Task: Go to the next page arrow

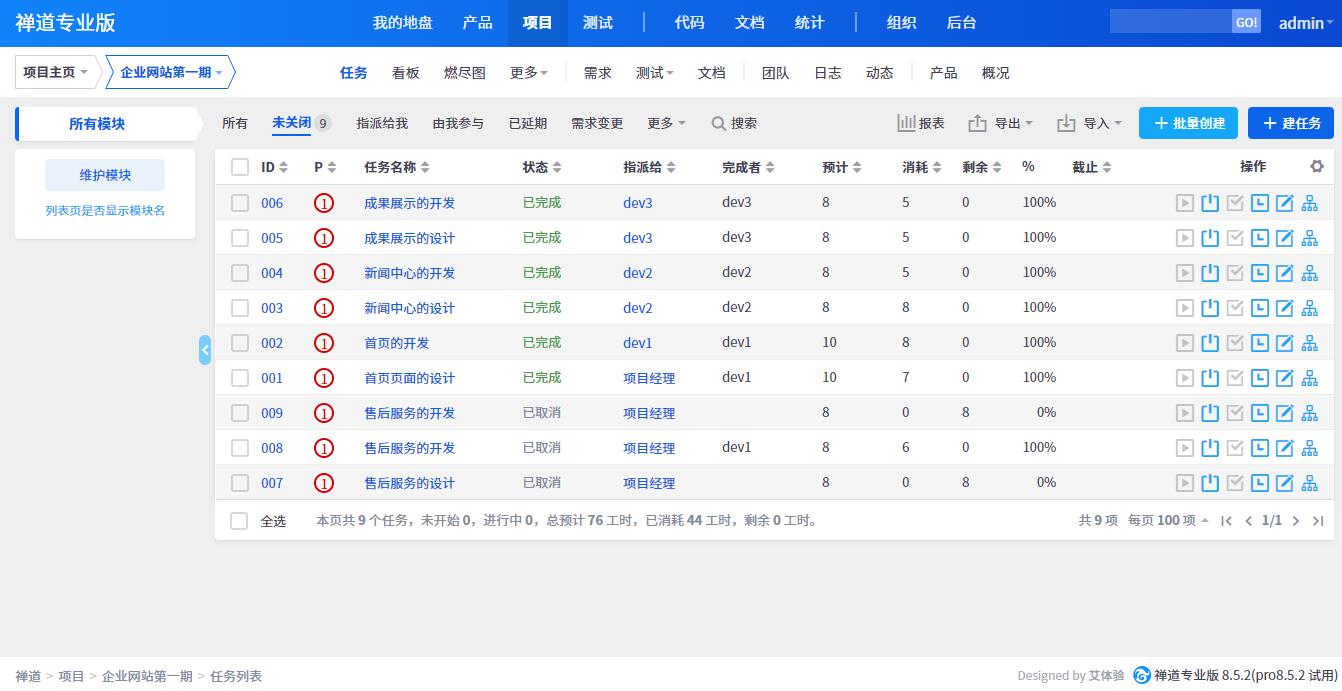Action: coord(1296,521)
